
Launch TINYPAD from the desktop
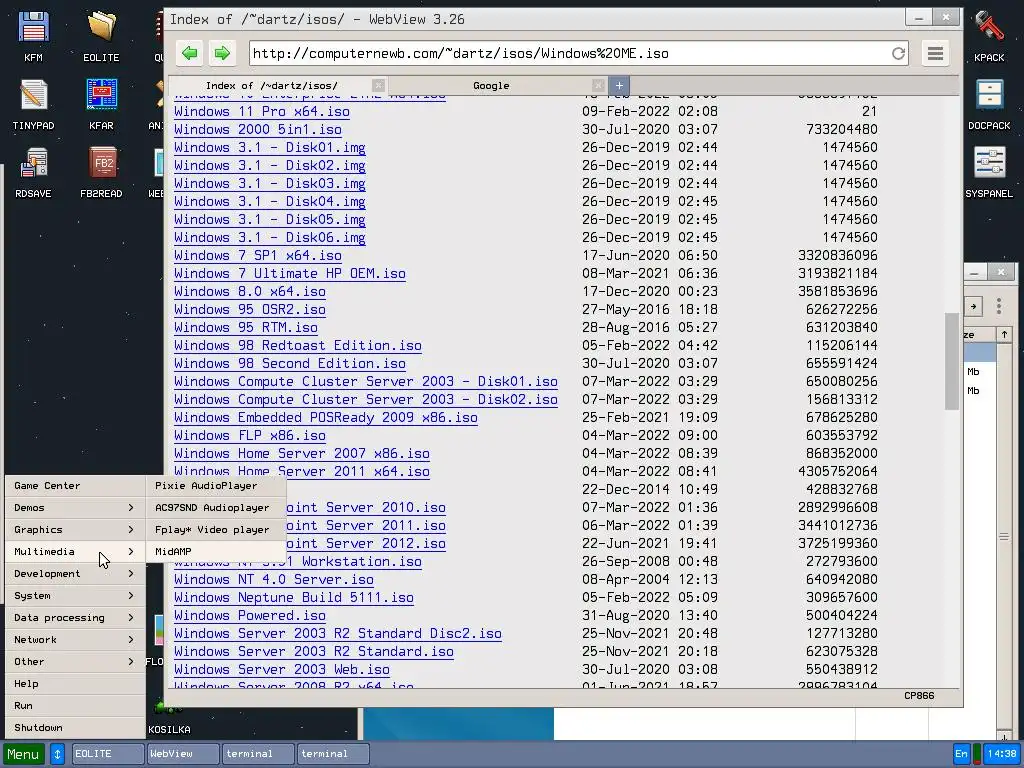[33, 104]
